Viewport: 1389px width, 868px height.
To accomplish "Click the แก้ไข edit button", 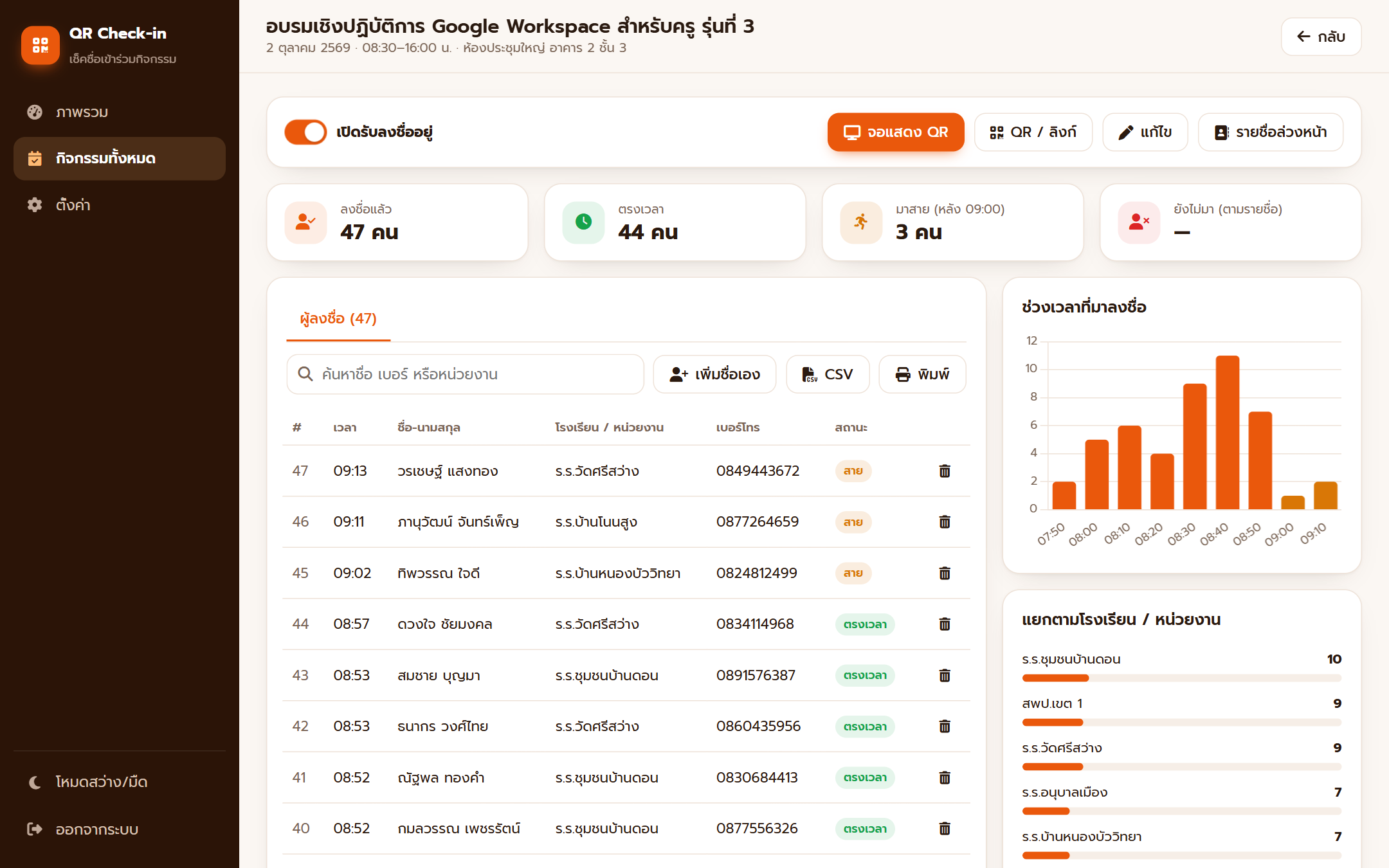I will pos(1145,132).
